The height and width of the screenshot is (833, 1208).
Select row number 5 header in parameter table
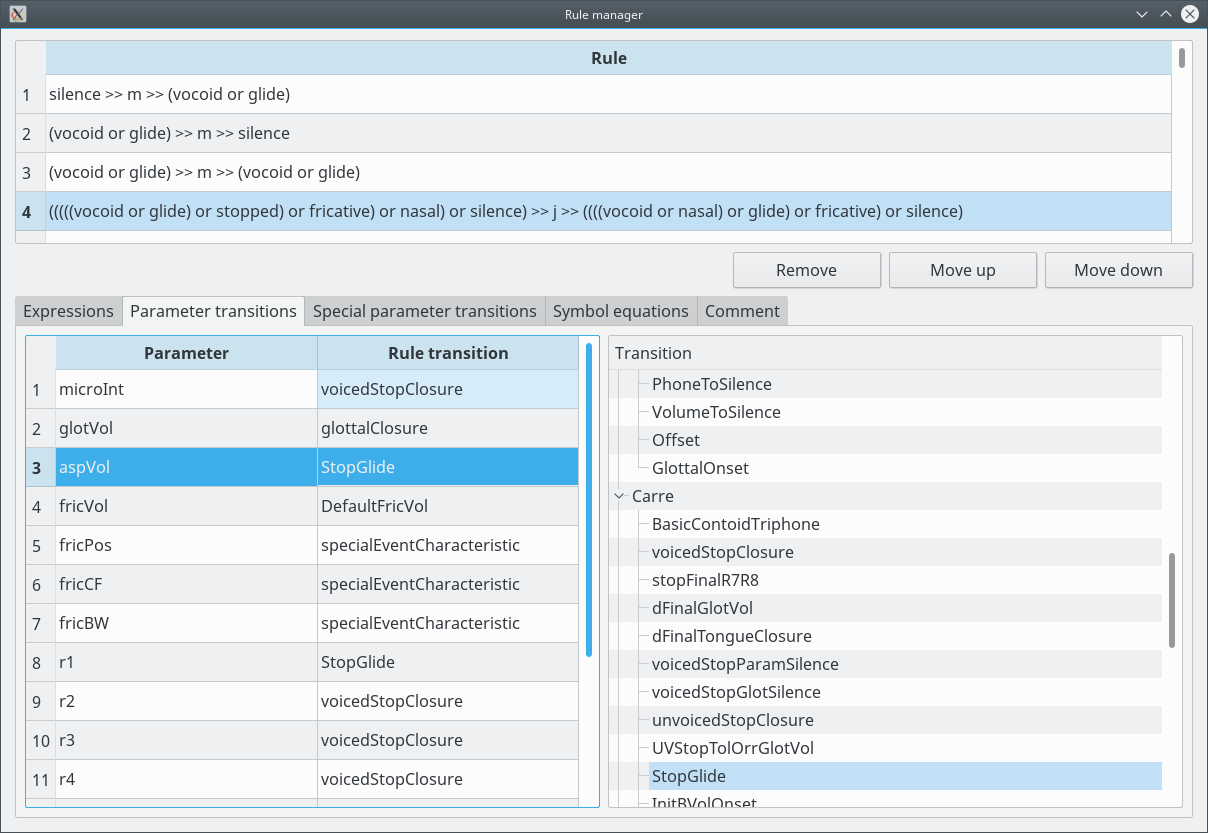click(41, 545)
